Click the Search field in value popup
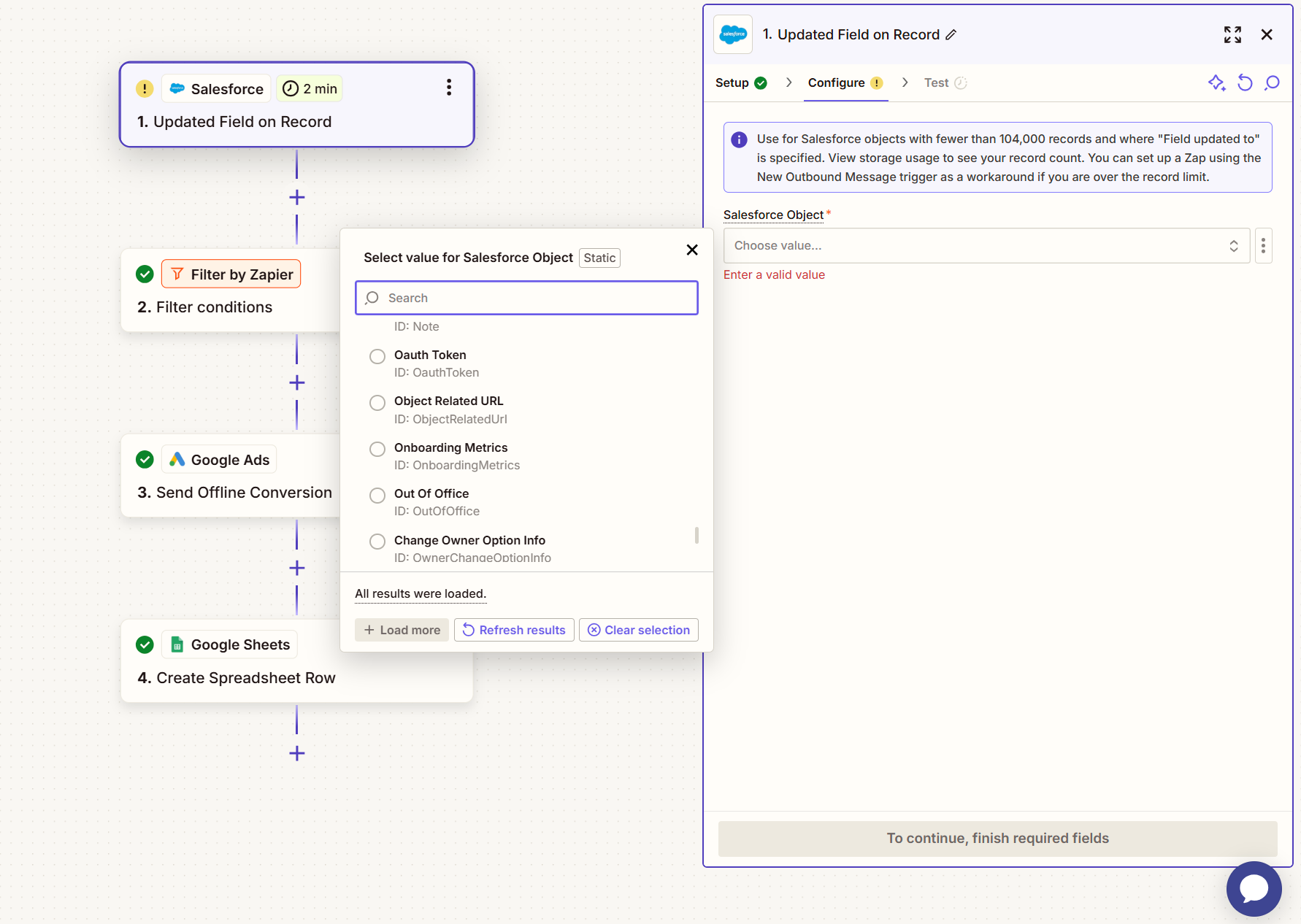This screenshot has width=1301, height=924. tap(526, 298)
